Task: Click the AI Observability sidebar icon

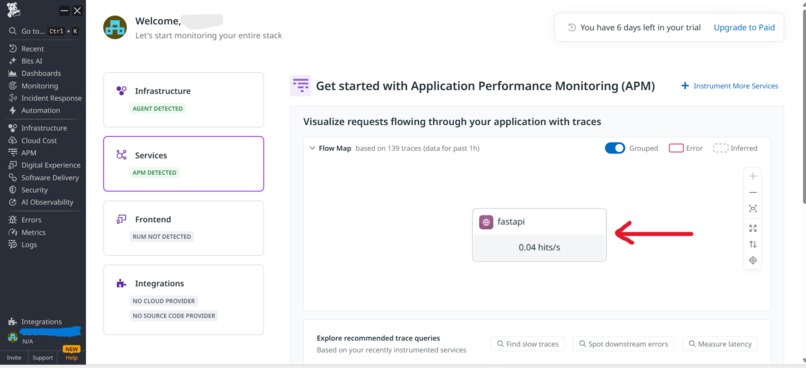Action: point(13,202)
